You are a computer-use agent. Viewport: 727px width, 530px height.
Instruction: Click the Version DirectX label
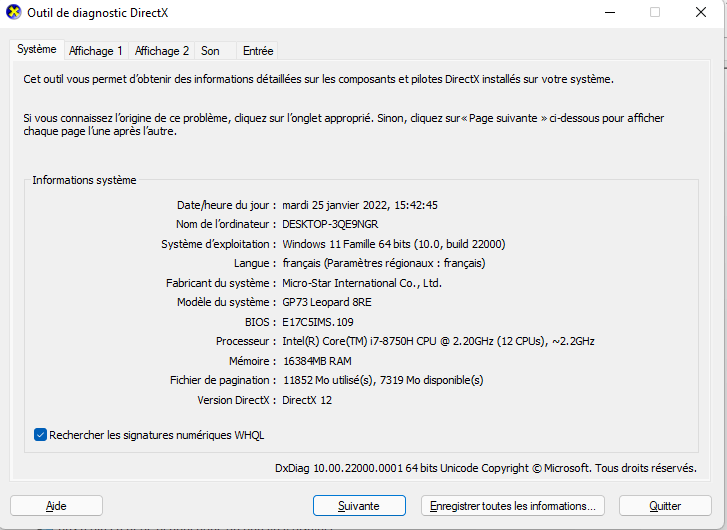236,400
